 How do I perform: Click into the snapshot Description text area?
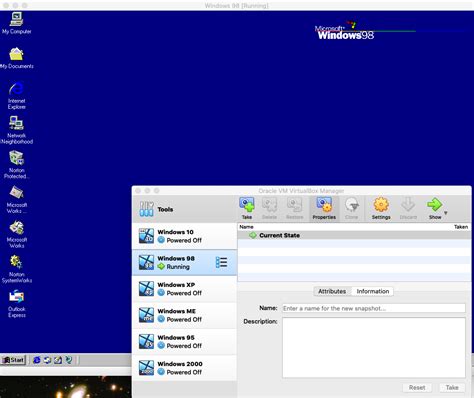pos(374,348)
